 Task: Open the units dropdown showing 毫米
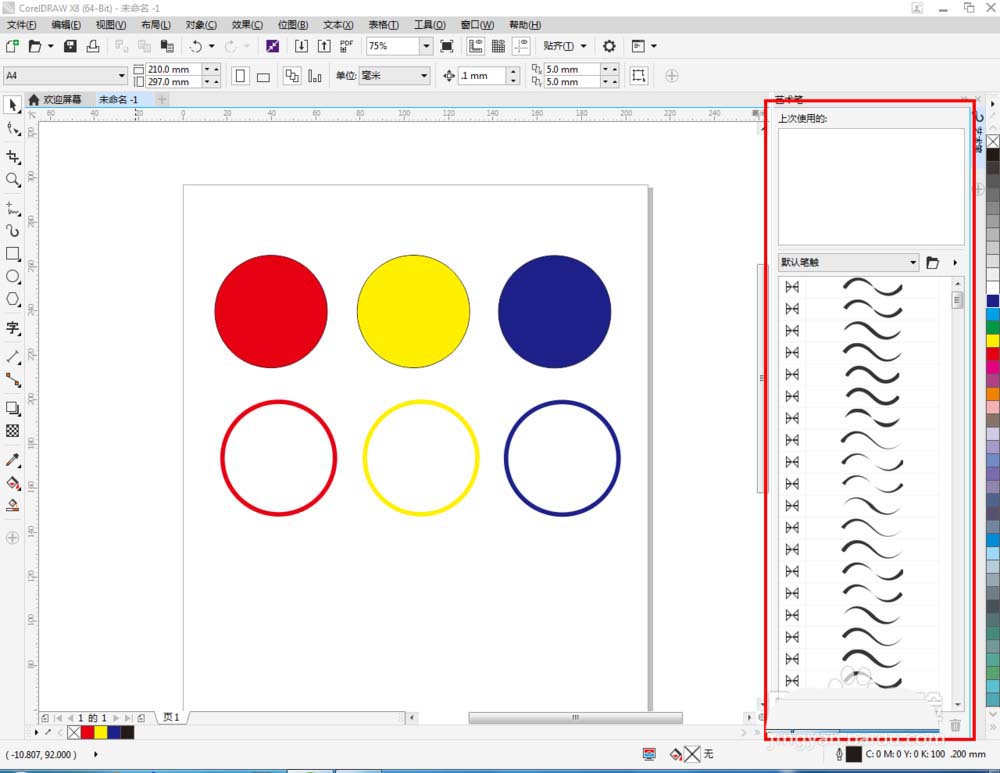(423, 76)
